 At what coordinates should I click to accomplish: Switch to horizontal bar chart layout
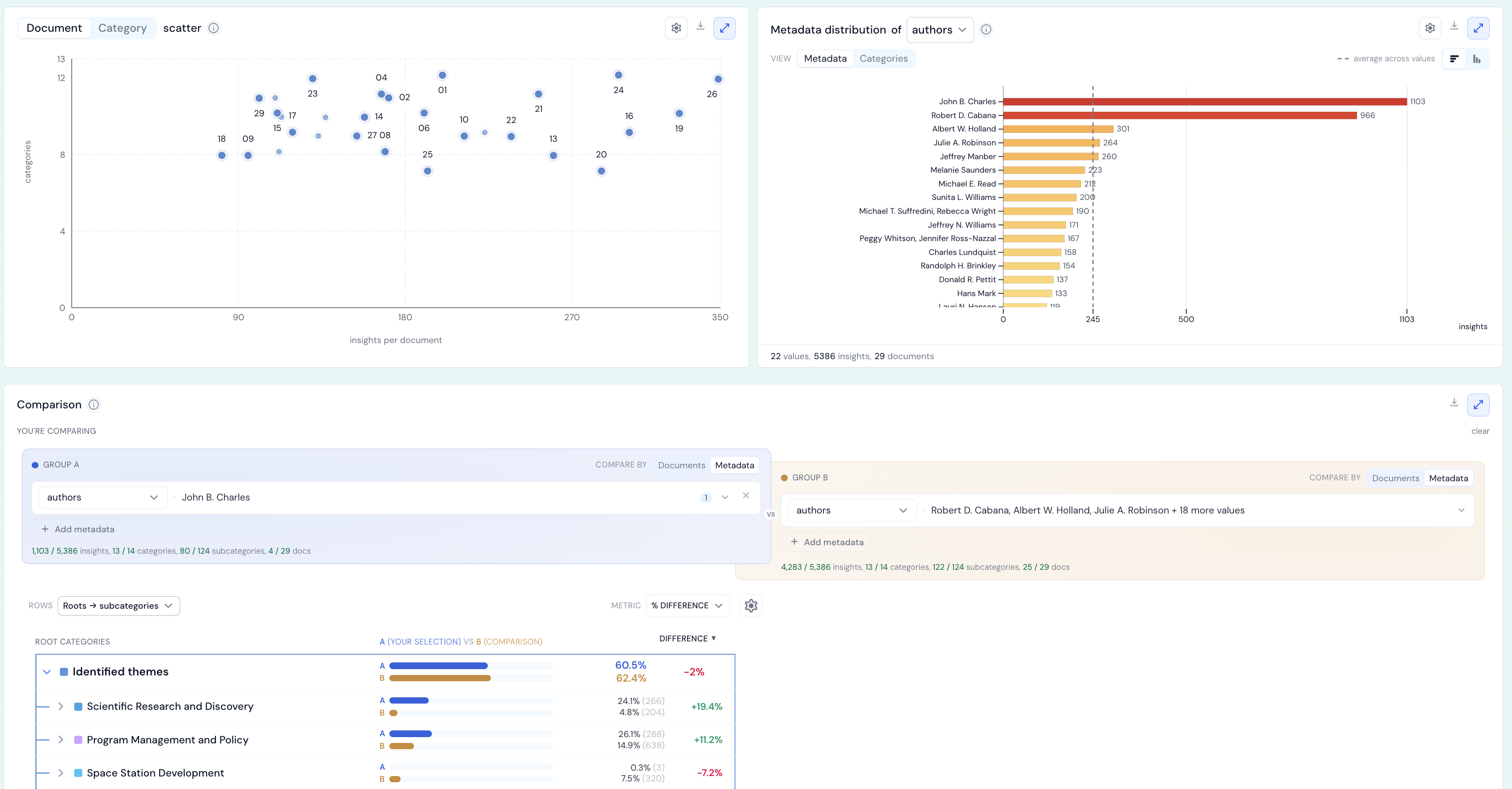1454,59
